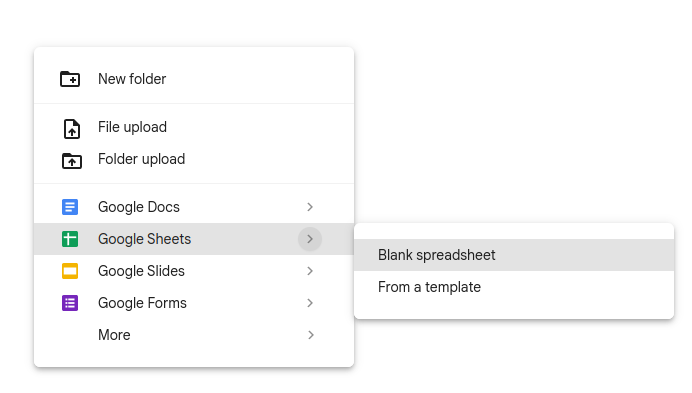The image size is (692, 393).
Task: Click the yellow Google Slides icon
Action: click(x=70, y=271)
